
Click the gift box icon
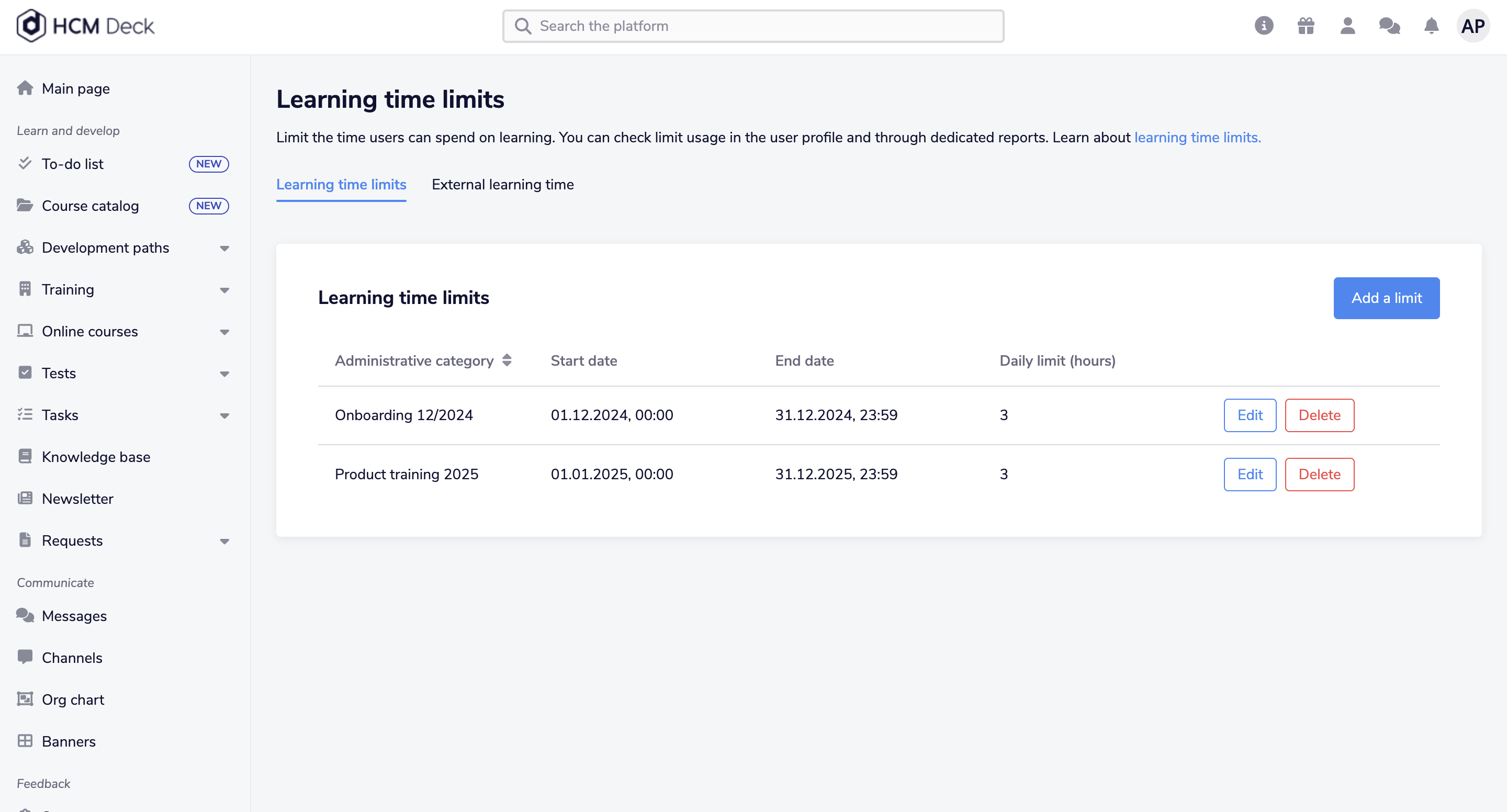tap(1306, 26)
